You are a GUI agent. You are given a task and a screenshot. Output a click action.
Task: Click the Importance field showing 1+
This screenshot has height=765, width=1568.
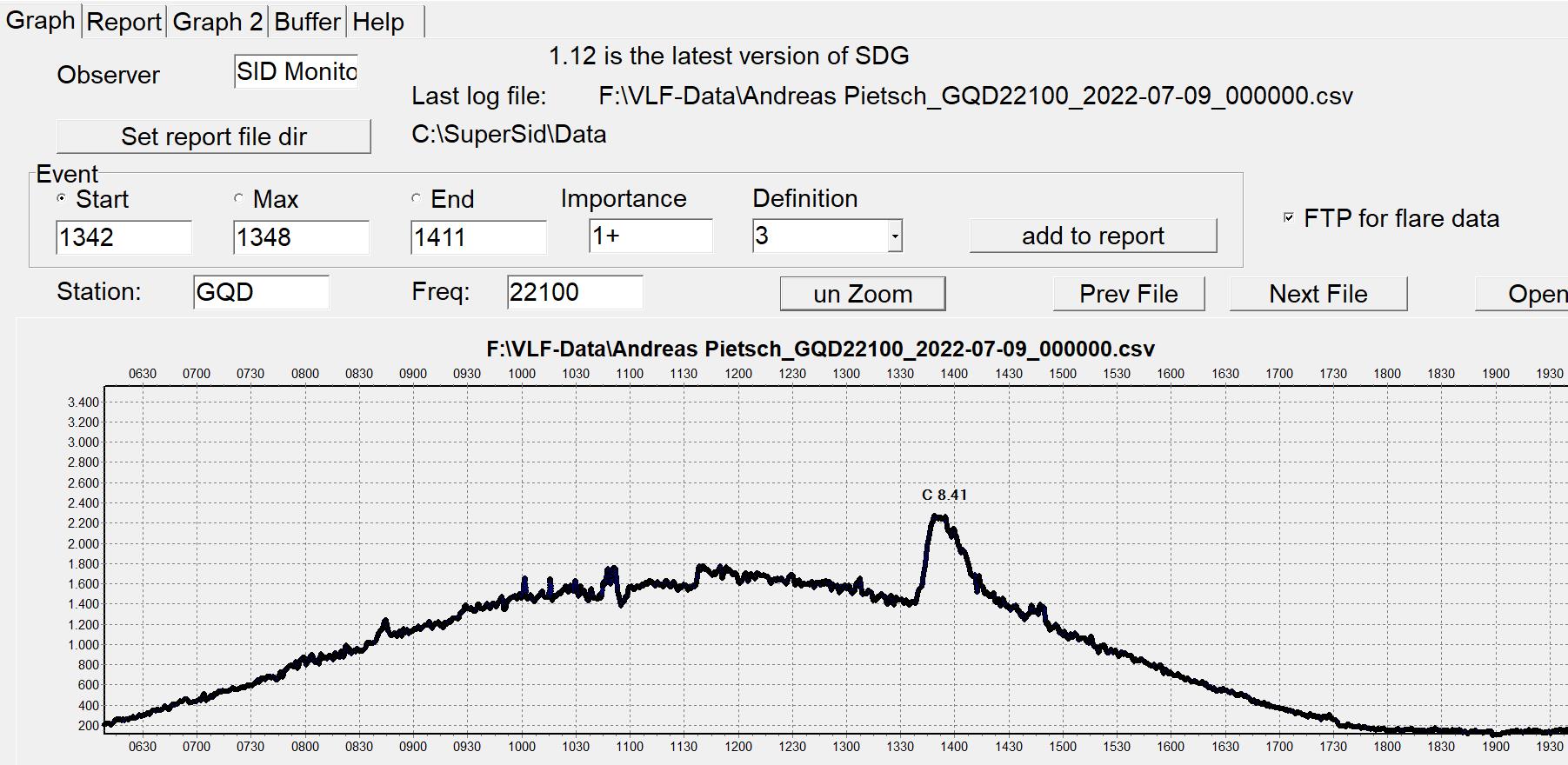pos(651,236)
